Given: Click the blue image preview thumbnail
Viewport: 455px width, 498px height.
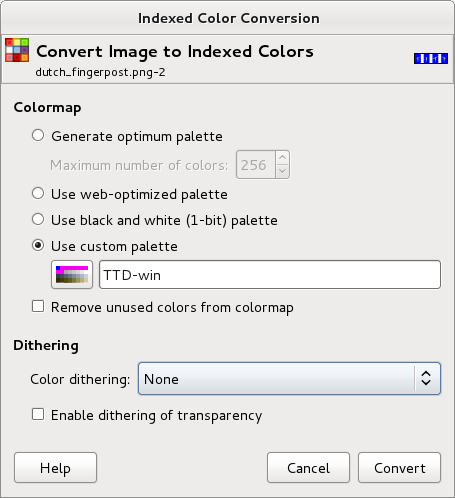Looking at the screenshot, I should click(x=431, y=58).
